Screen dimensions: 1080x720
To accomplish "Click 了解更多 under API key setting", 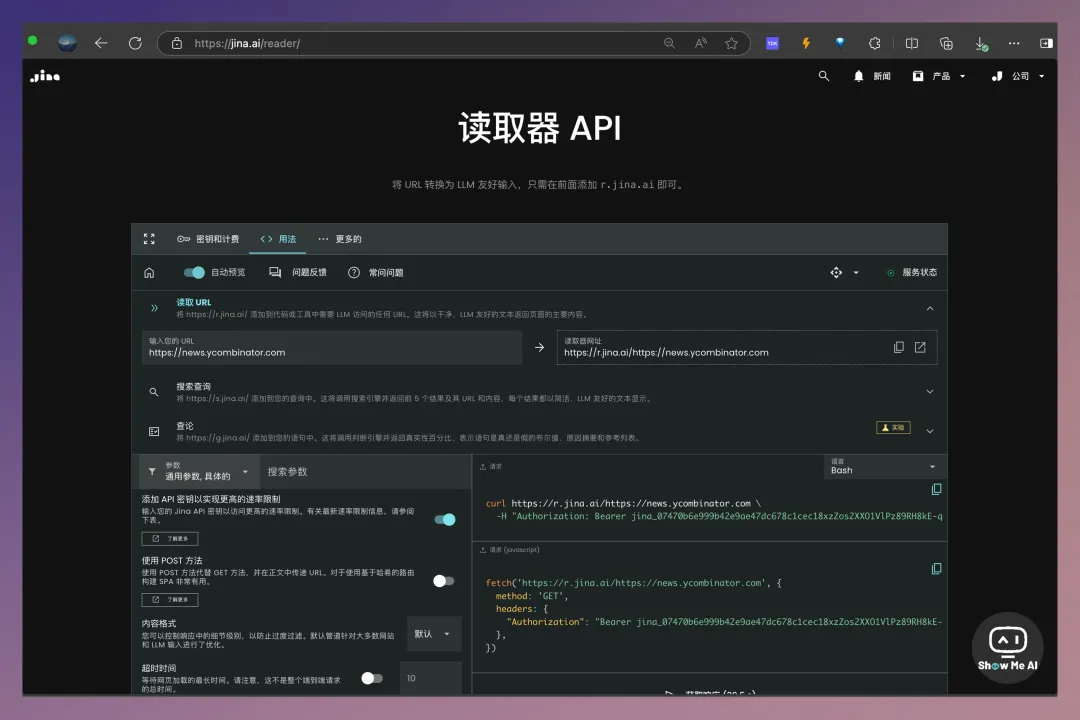I will coord(170,539).
